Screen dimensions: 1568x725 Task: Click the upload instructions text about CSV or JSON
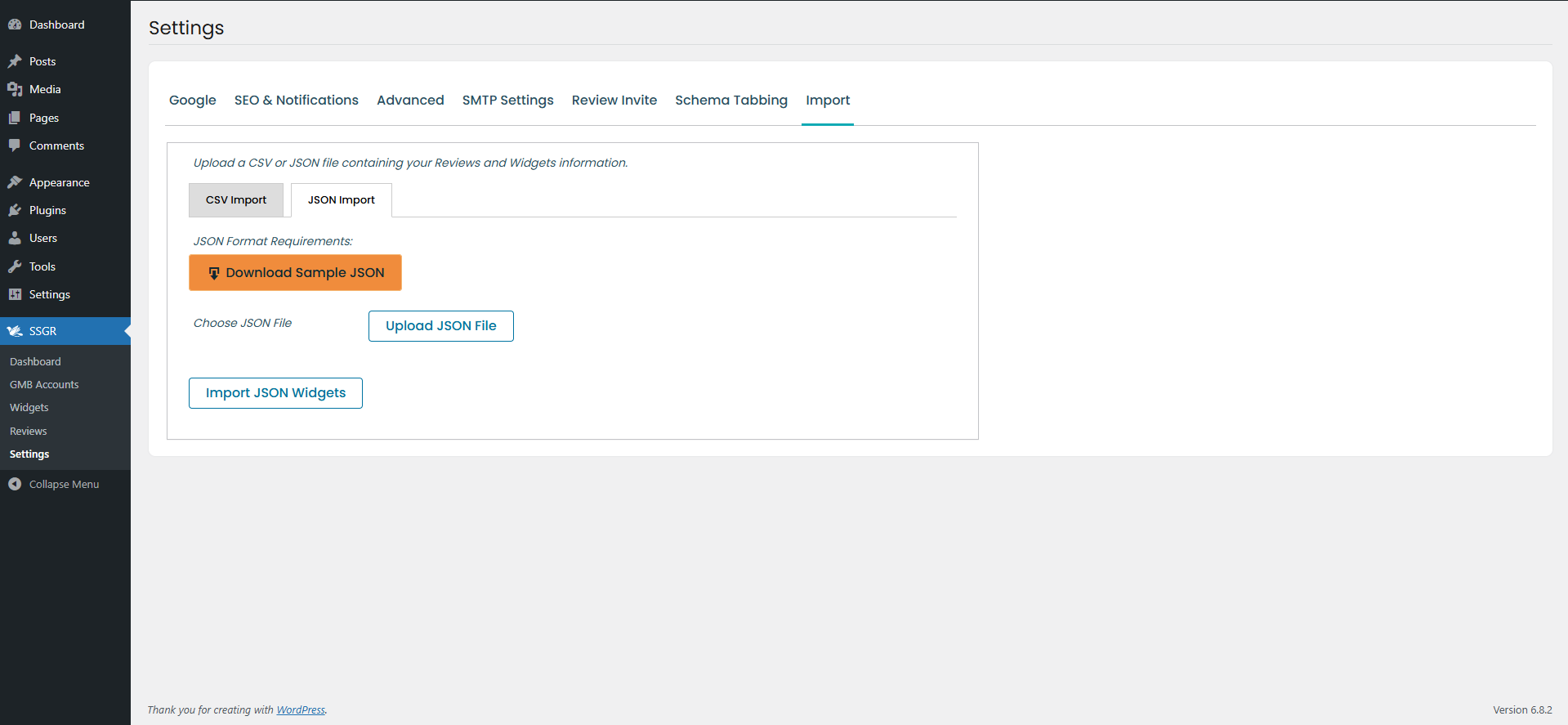click(x=411, y=163)
